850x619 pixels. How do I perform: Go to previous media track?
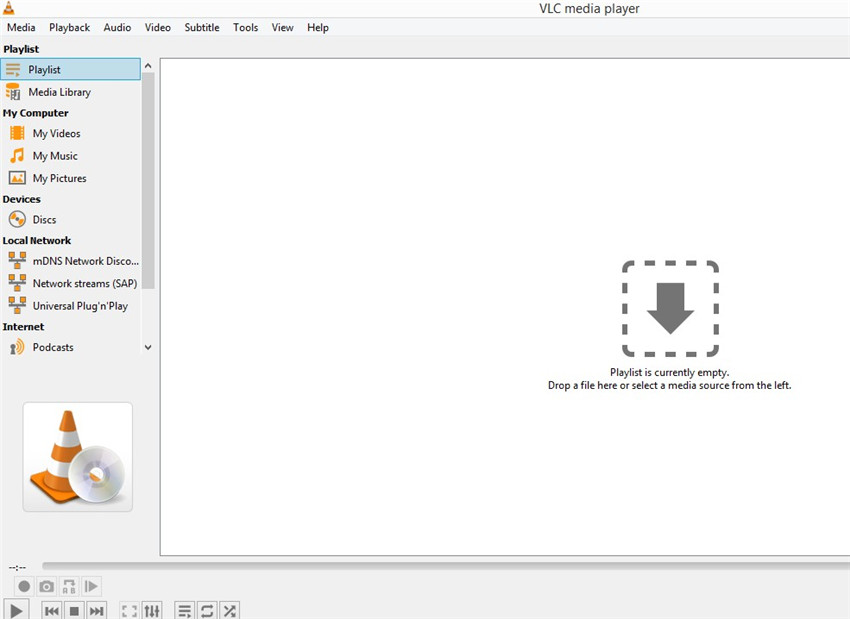[x=52, y=611]
